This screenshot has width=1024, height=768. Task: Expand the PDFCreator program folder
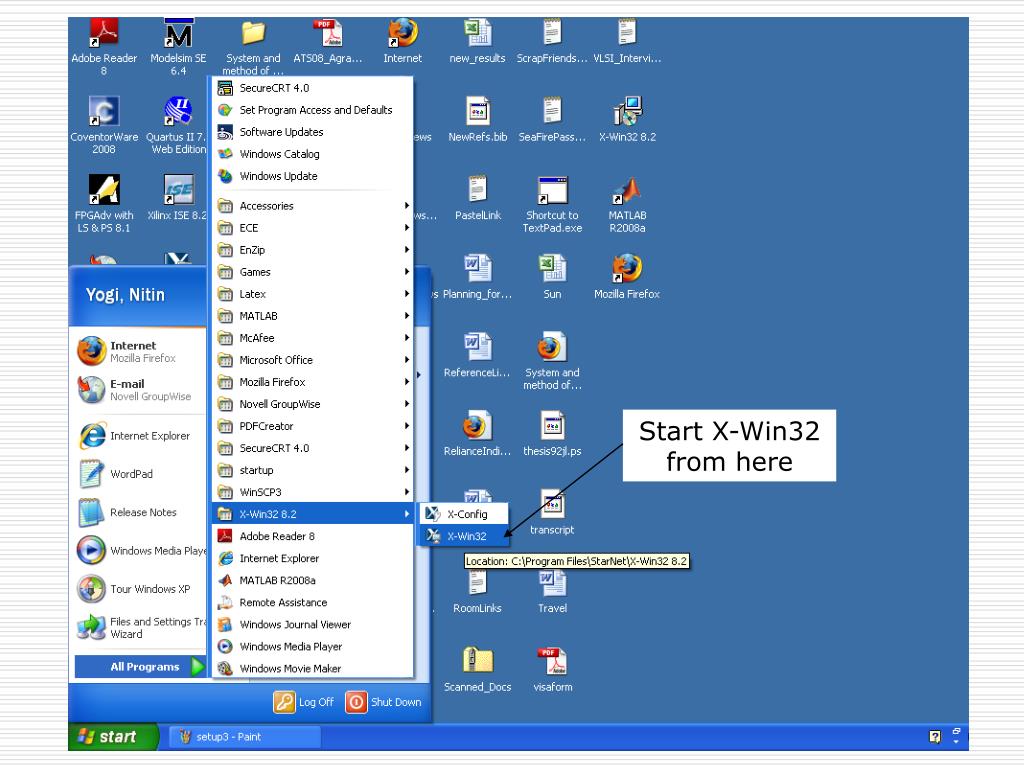[x=313, y=426]
